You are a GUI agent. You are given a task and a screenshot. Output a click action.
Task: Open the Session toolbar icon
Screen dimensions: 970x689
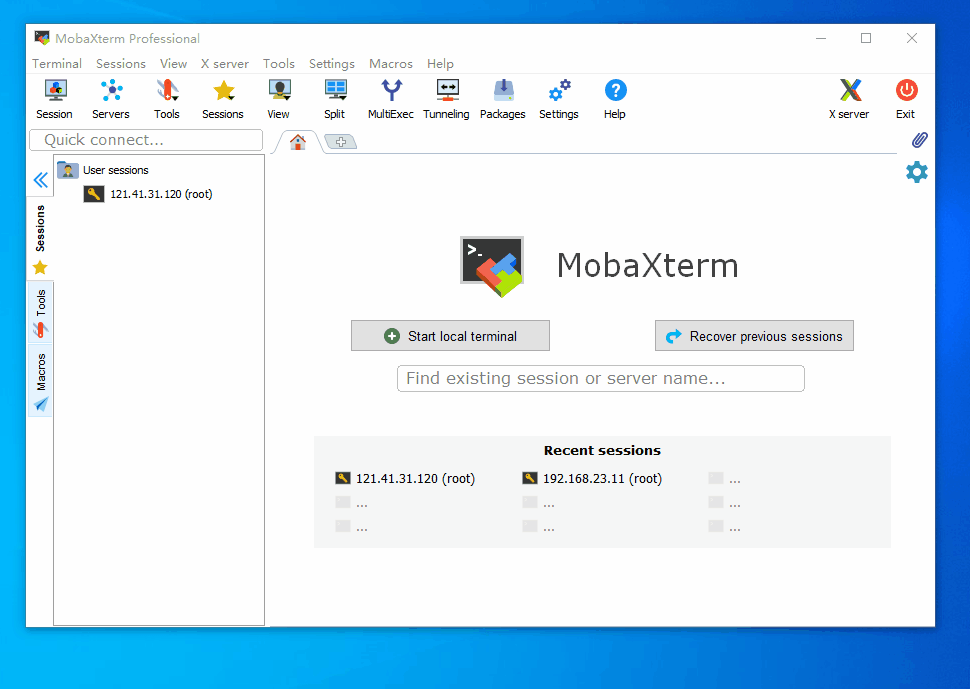click(54, 99)
